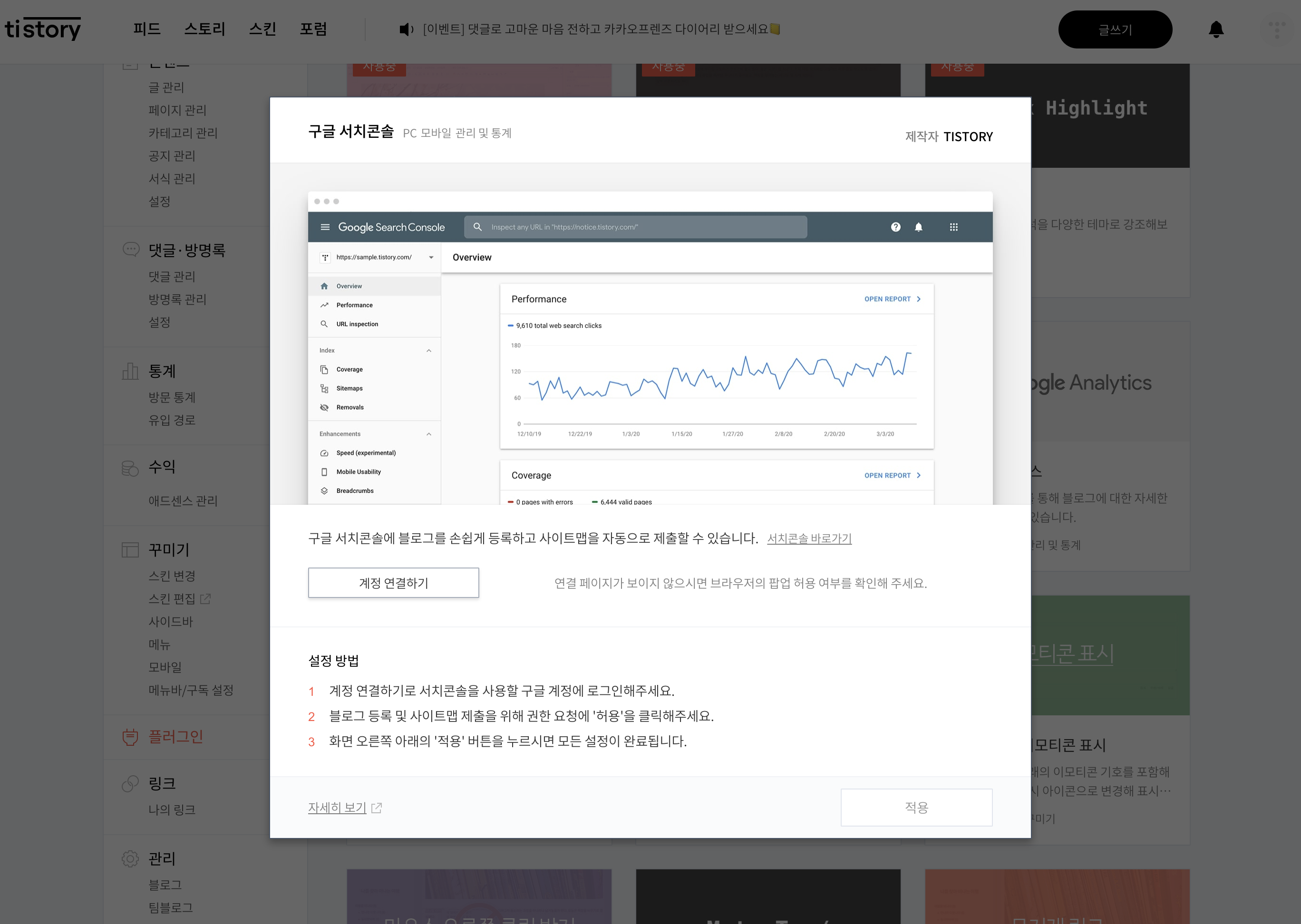Open the 포럼 menu in top navigation
The image size is (1301, 924).
[313, 29]
